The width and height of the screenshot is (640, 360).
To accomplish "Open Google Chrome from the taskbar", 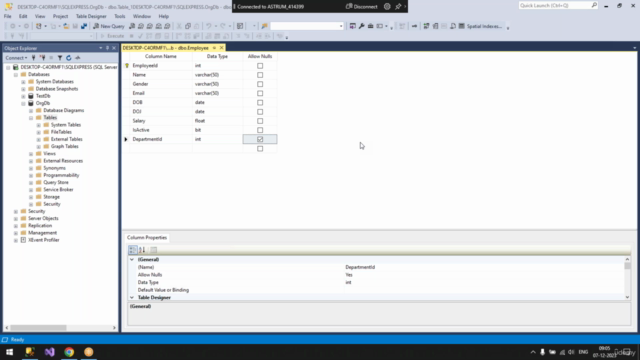I will coord(69,352).
